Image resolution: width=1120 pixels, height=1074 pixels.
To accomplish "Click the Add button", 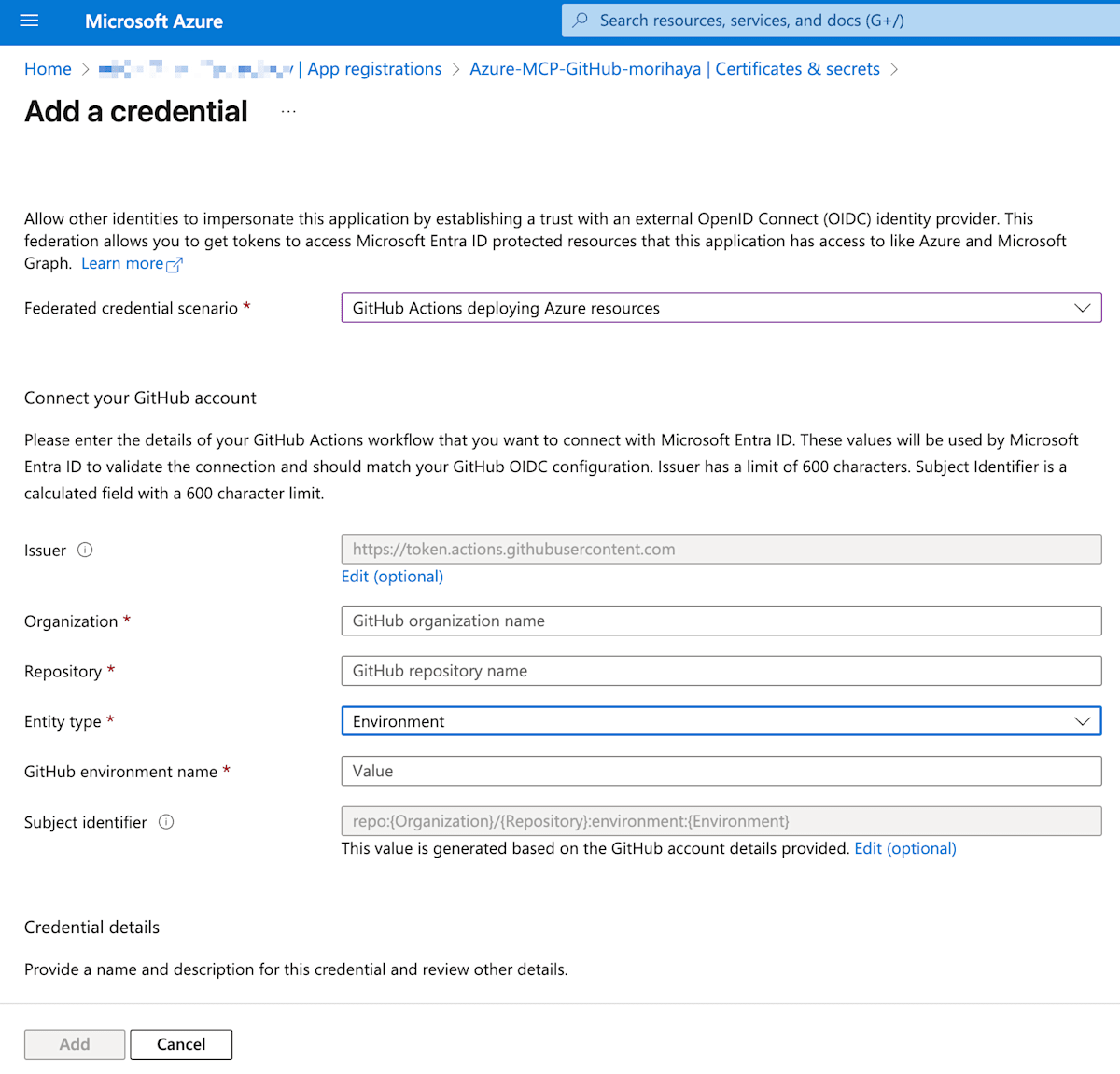I will [x=75, y=1044].
